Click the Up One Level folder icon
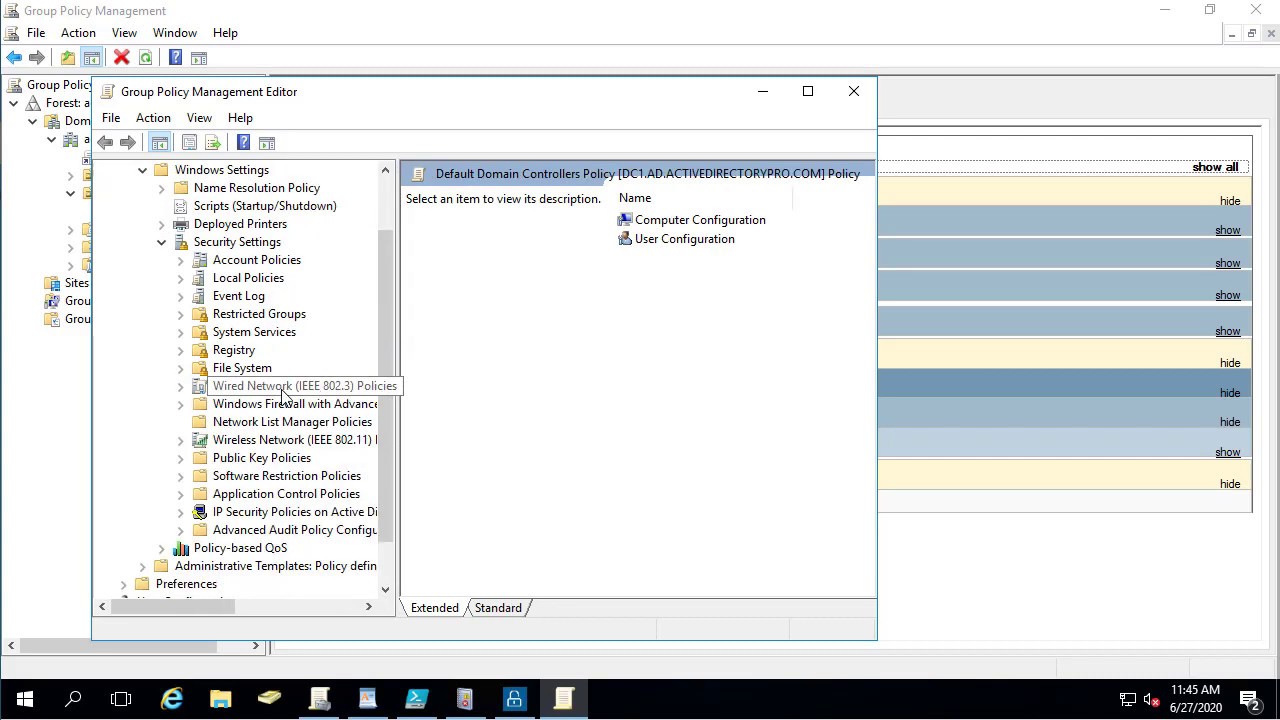Image resolution: width=1280 pixels, height=720 pixels. tap(67, 58)
